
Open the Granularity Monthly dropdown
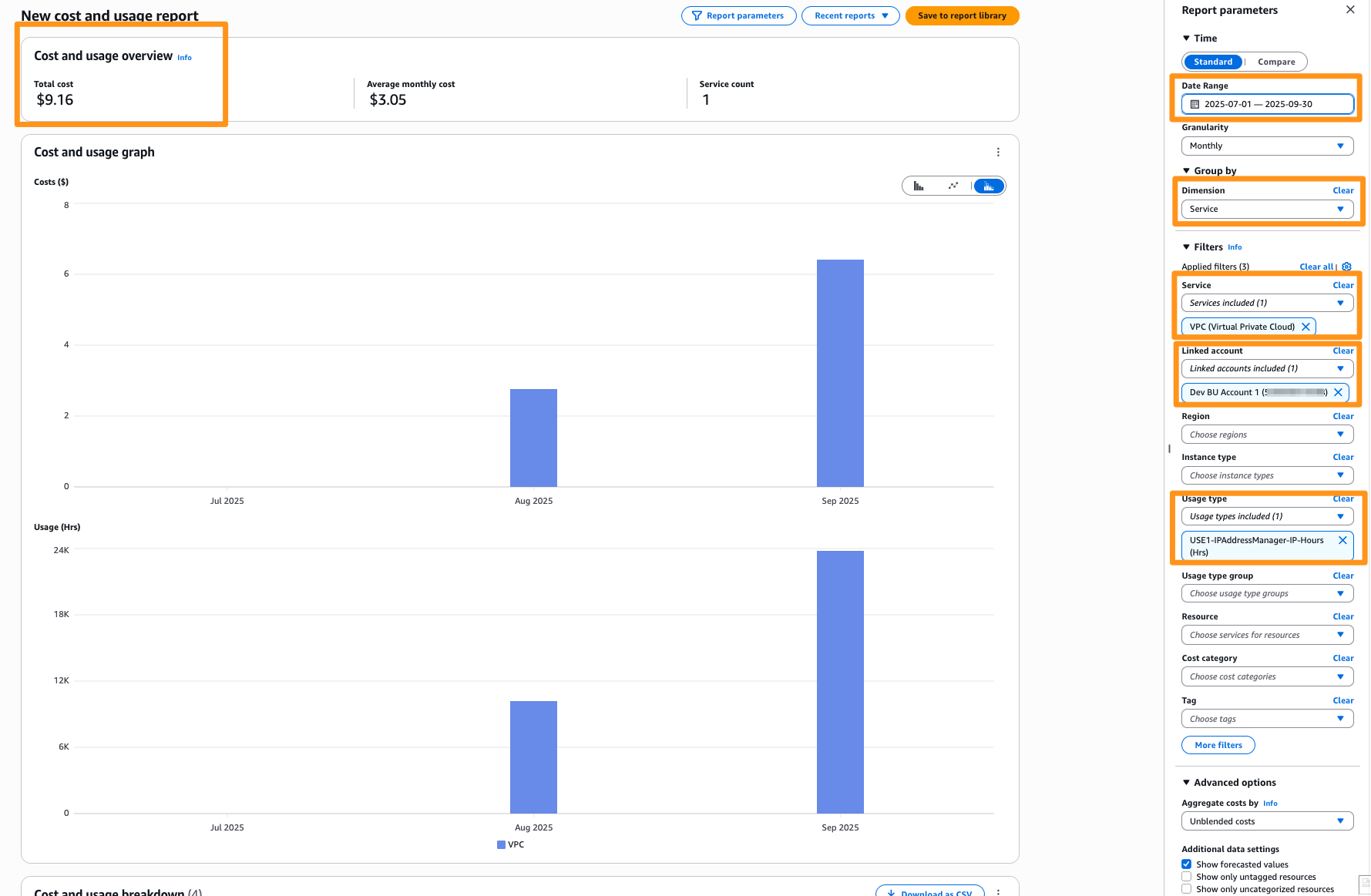click(1267, 146)
